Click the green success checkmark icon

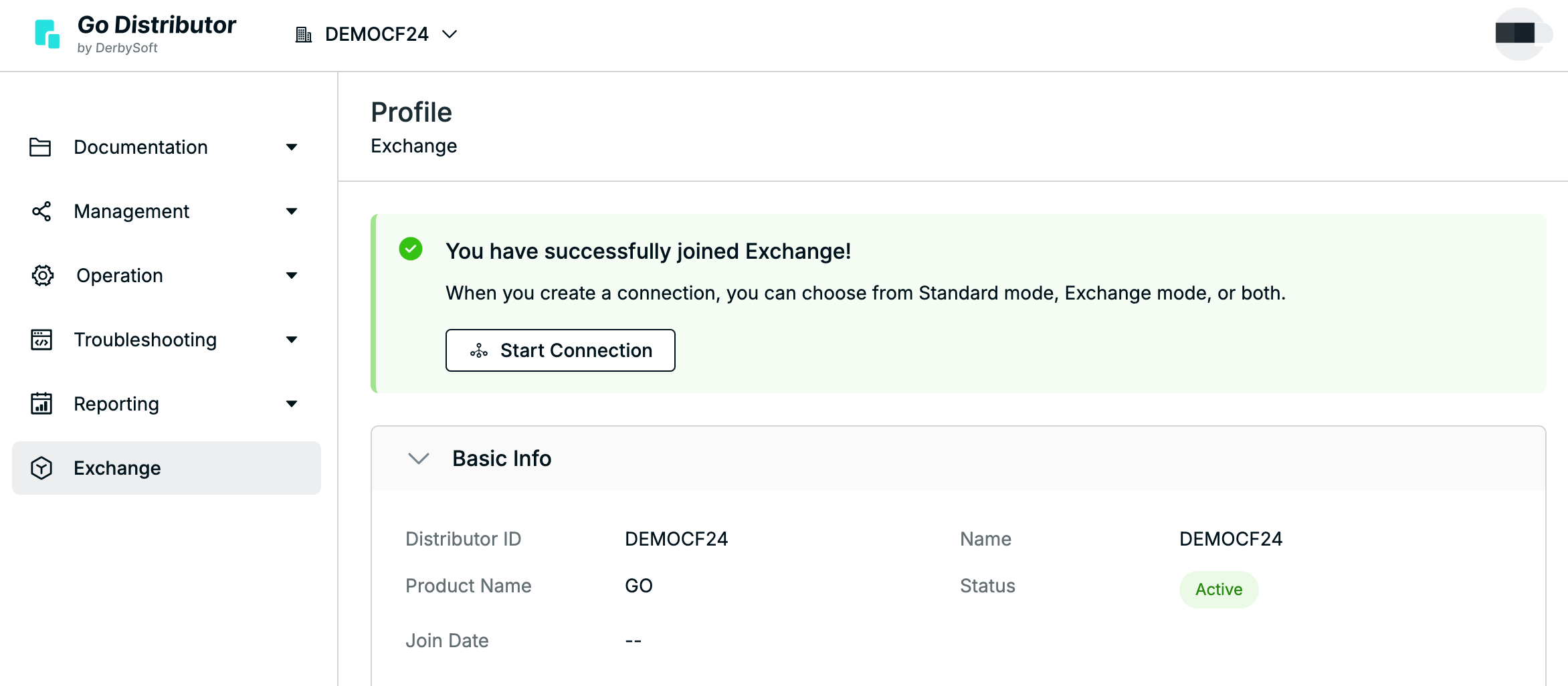[x=411, y=249]
